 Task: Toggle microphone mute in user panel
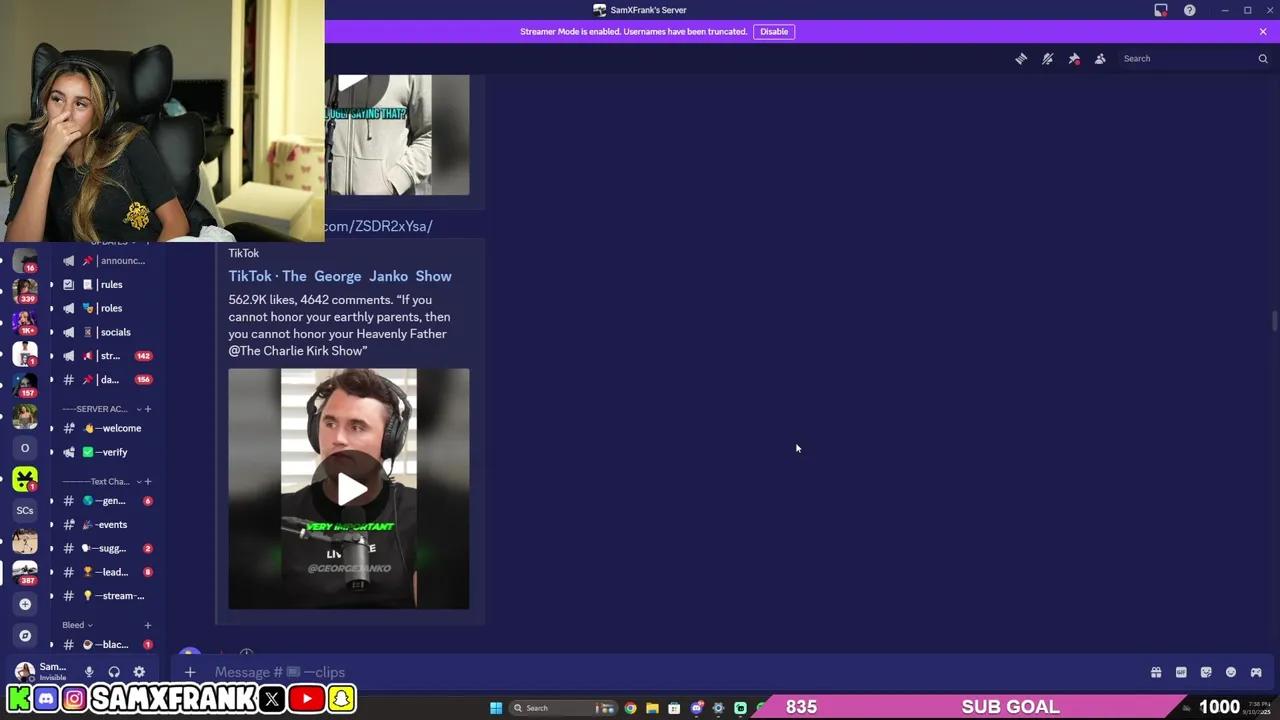(x=89, y=673)
